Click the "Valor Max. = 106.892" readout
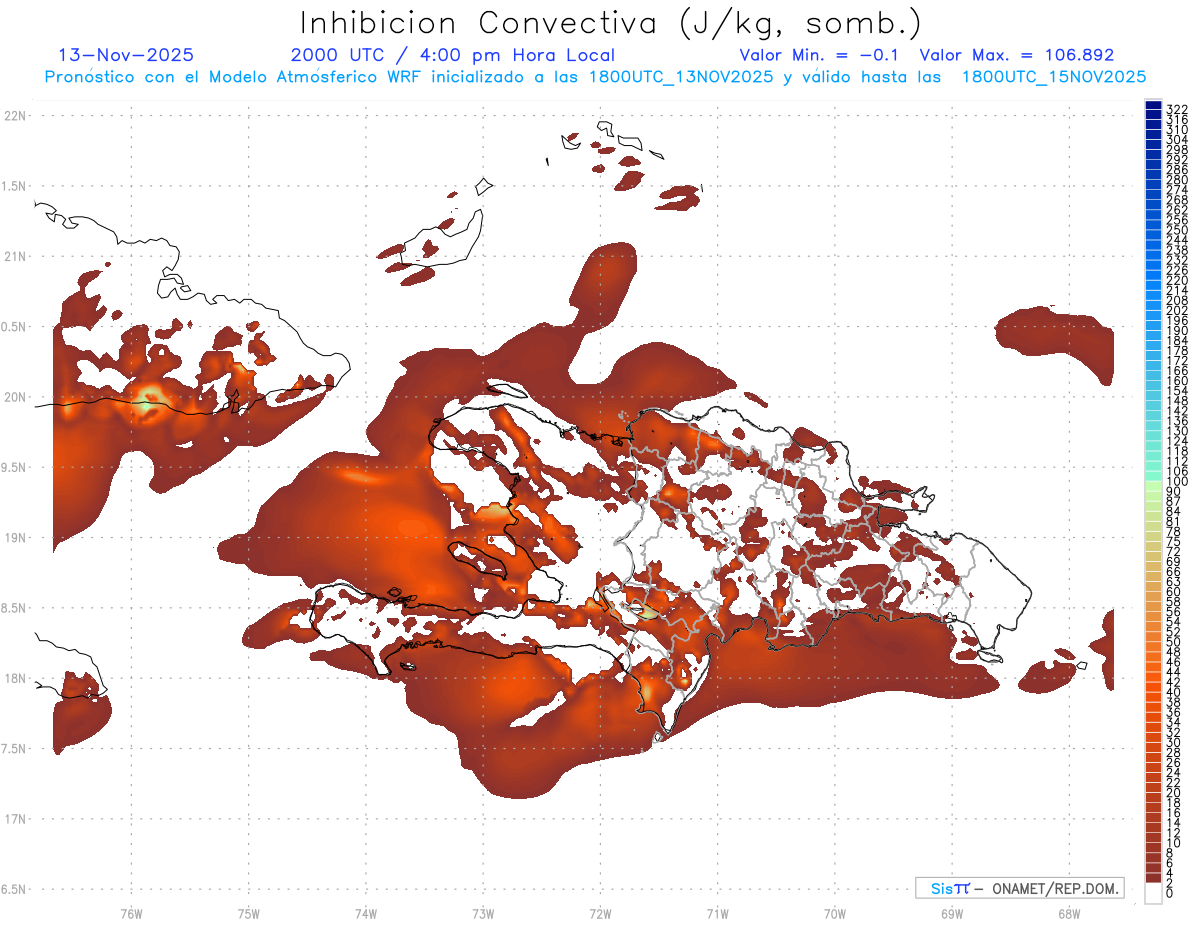Screen dimensions: 1200x927 pyautogui.click(x=1017, y=55)
